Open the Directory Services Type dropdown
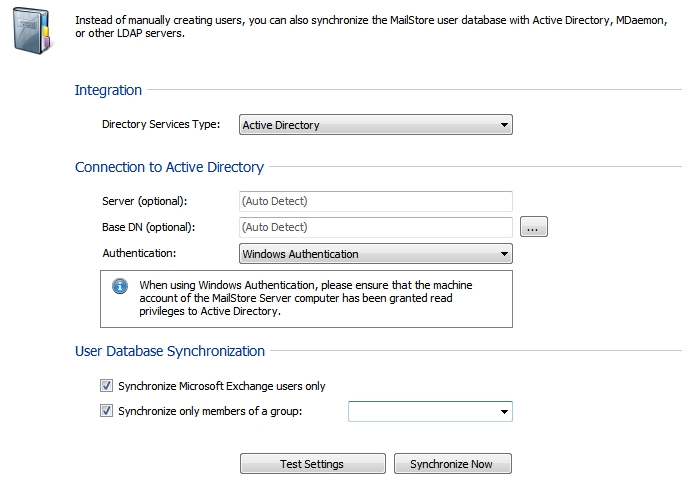This screenshot has height=498, width=691. [x=375, y=125]
